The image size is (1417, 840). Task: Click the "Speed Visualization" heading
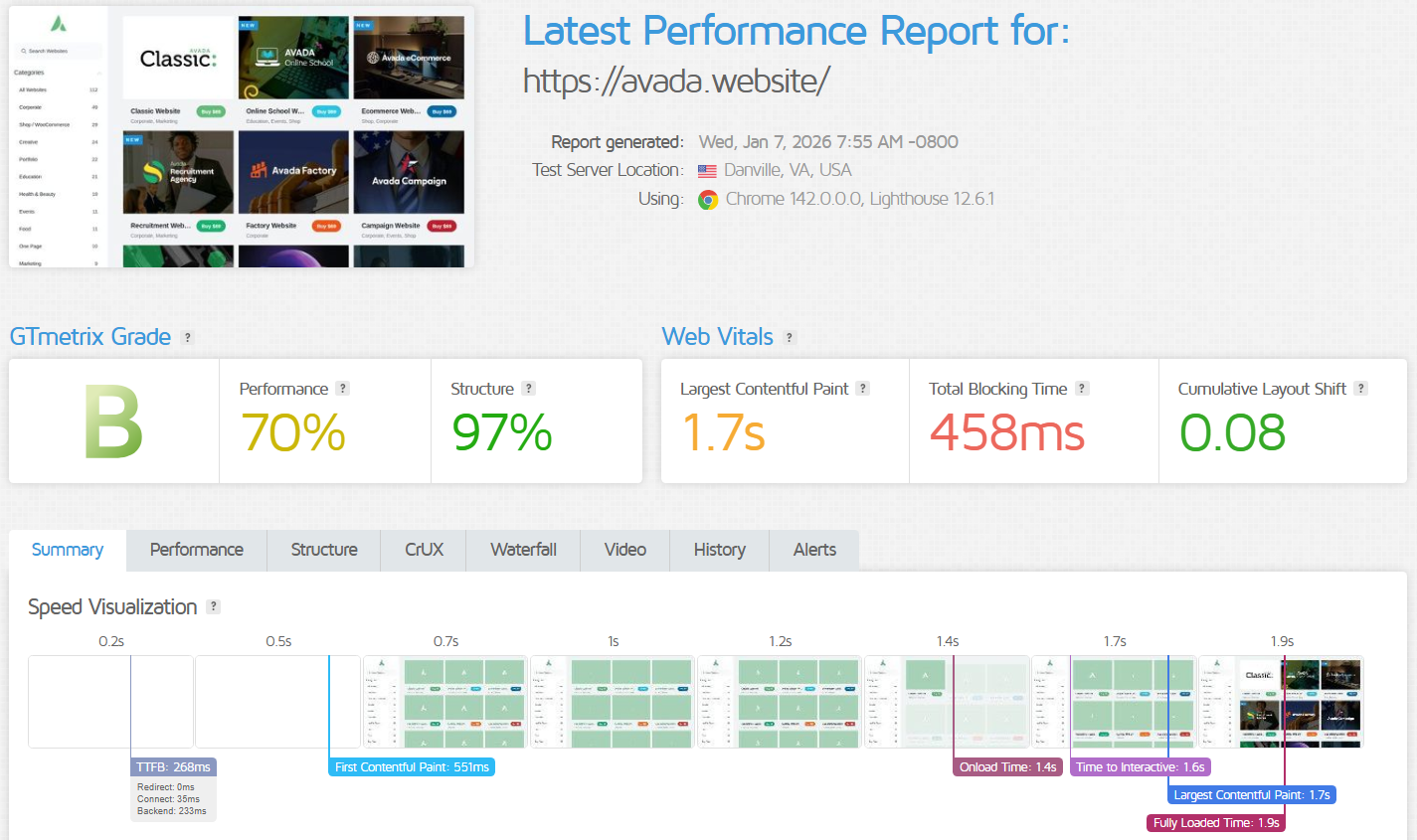tap(112, 607)
